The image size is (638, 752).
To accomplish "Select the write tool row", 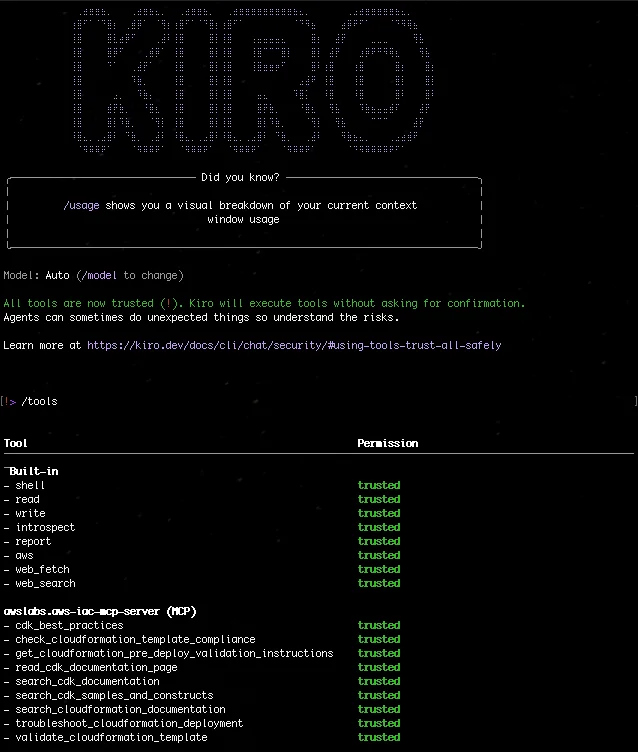I will 202,513.
